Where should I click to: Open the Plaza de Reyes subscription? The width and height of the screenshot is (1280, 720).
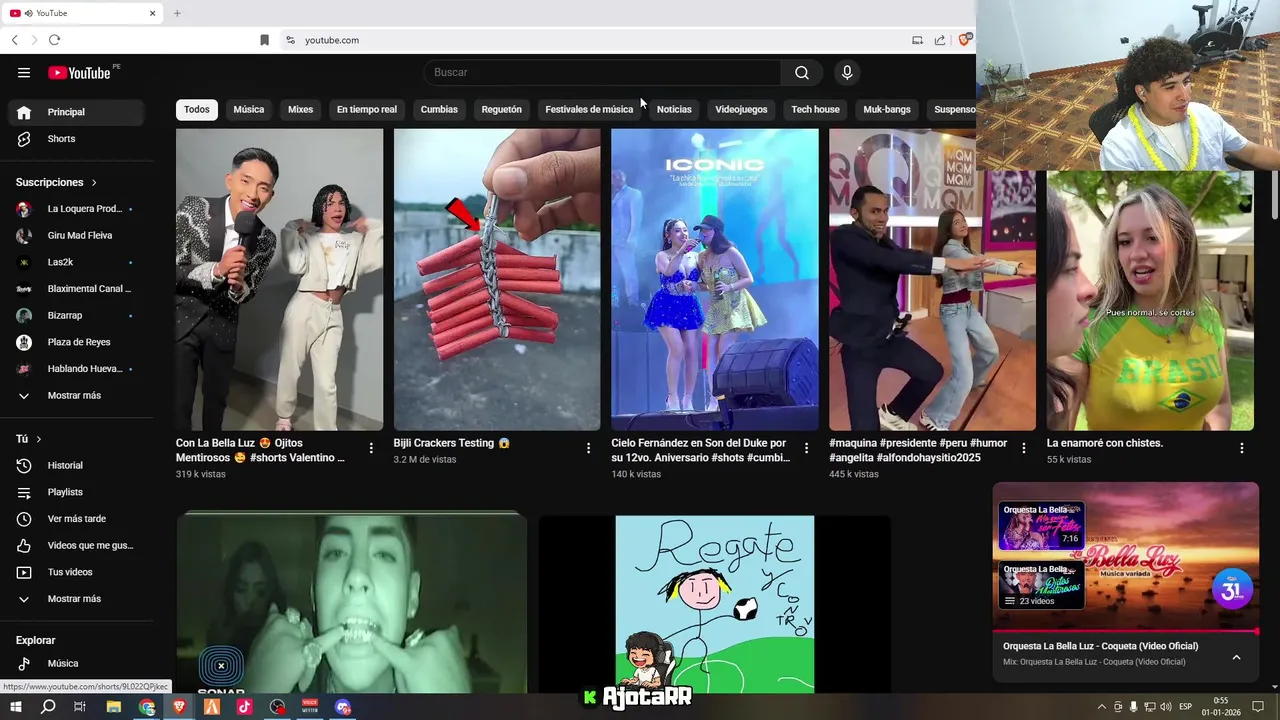[x=76, y=342]
